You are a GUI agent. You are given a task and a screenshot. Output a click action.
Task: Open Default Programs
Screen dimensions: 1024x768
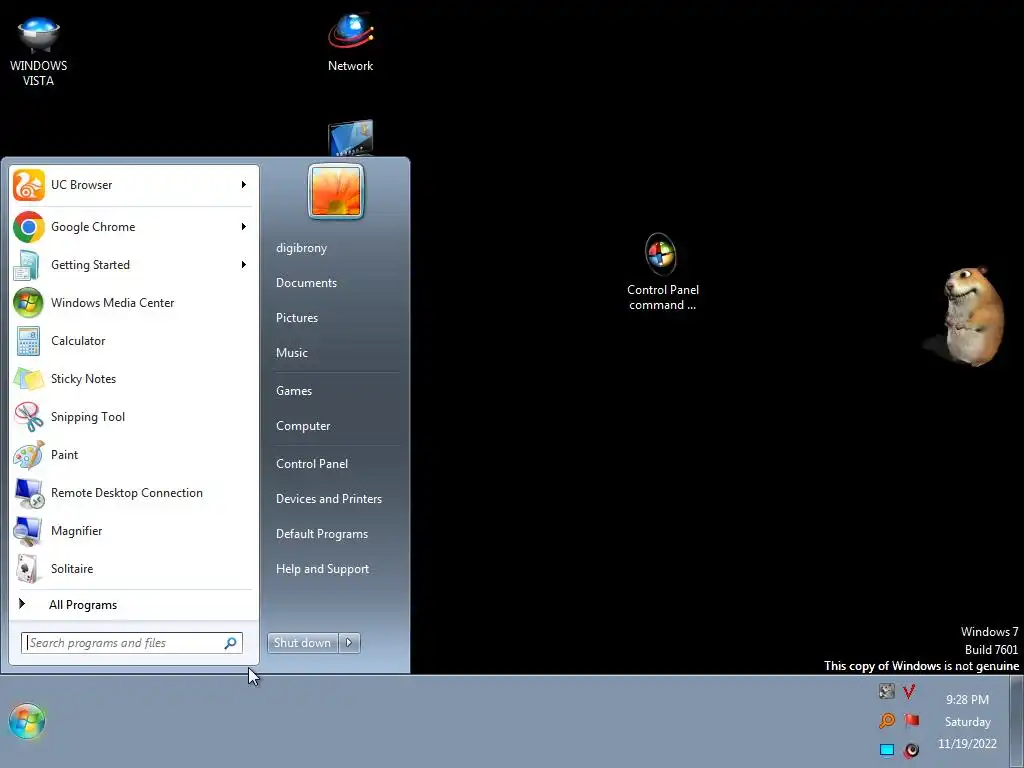click(322, 534)
